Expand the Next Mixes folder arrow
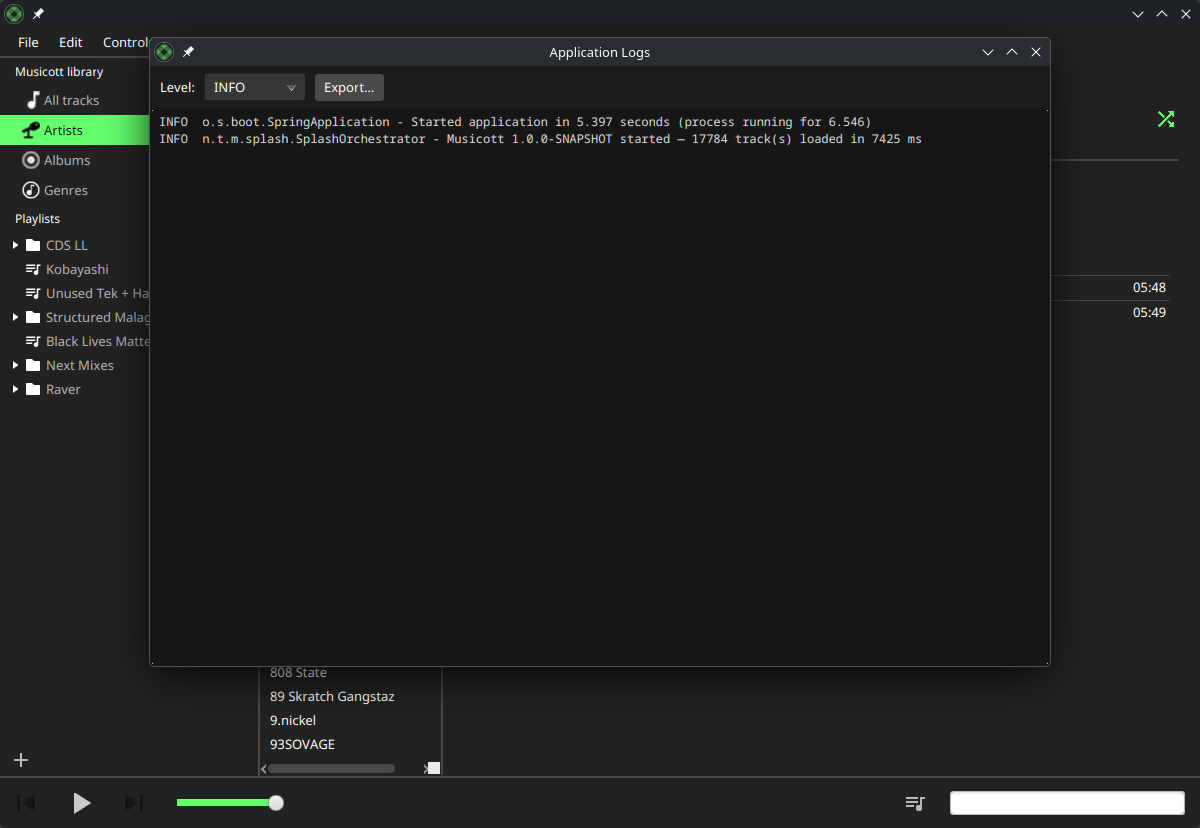Image resolution: width=1200 pixels, height=828 pixels. (x=15, y=365)
